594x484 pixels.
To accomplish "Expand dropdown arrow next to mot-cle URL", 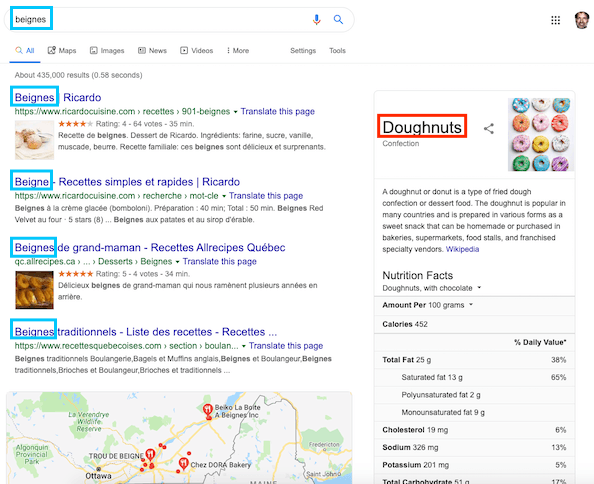I will pos(224,196).
